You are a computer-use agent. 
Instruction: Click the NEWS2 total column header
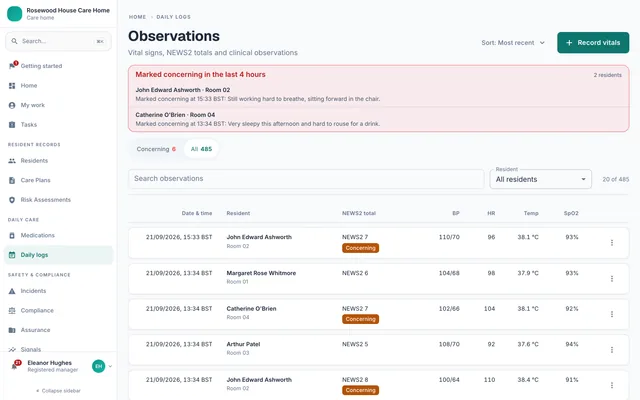[x=359, y=213]
